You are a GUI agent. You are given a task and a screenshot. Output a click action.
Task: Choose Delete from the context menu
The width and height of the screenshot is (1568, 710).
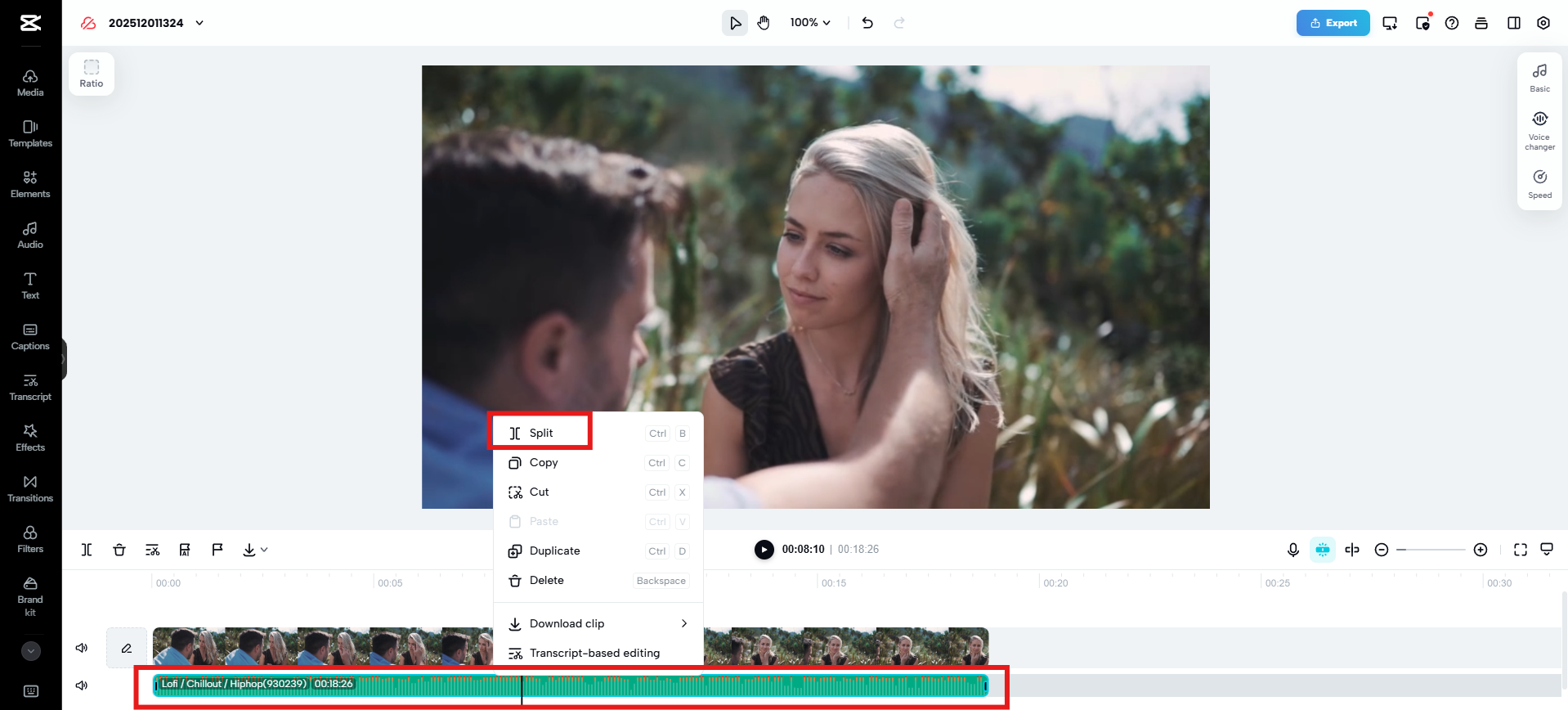(598, 580)
